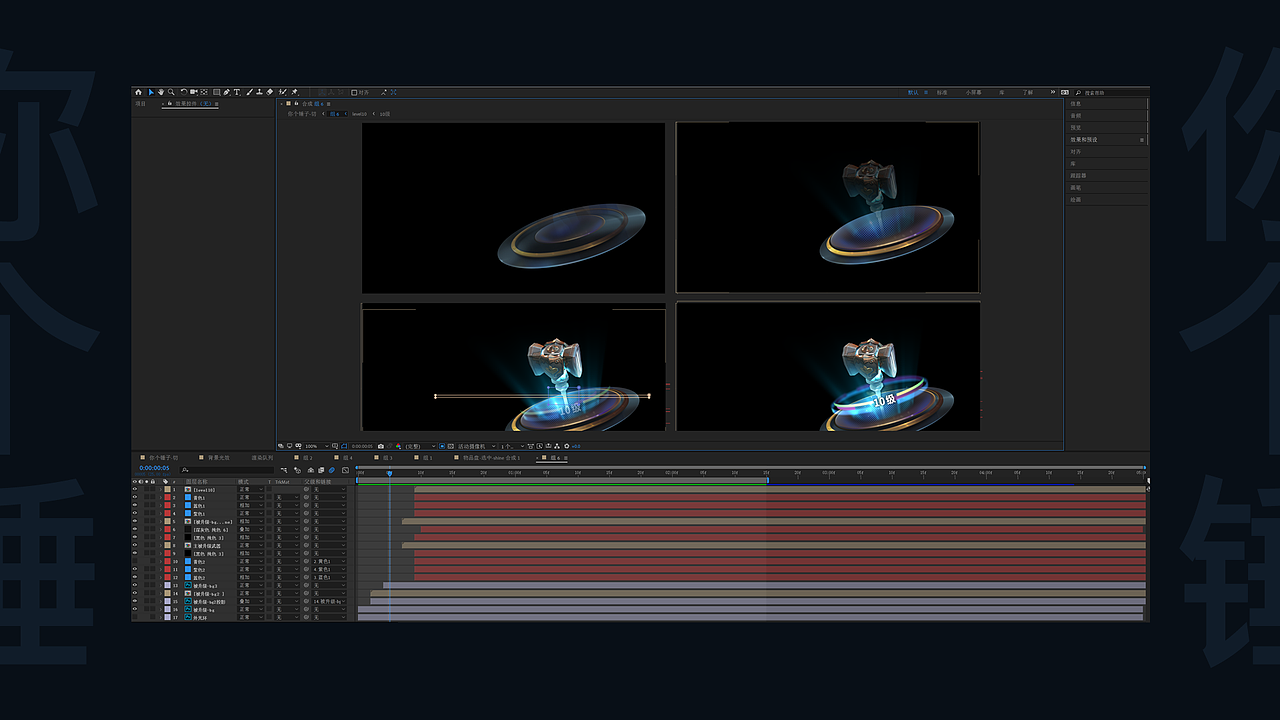Select the Pan Behind anchor point tool
1280x720 pixels.
(204, 92)
